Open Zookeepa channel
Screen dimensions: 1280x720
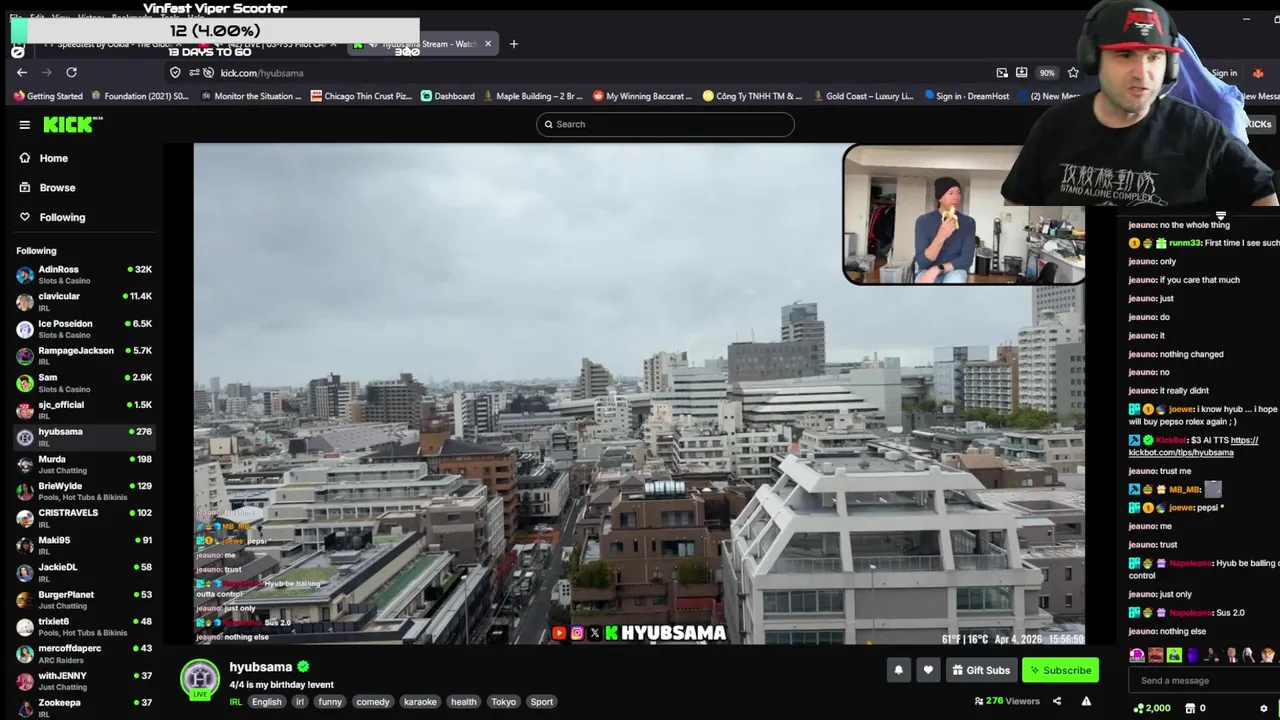tap(84, 707)
